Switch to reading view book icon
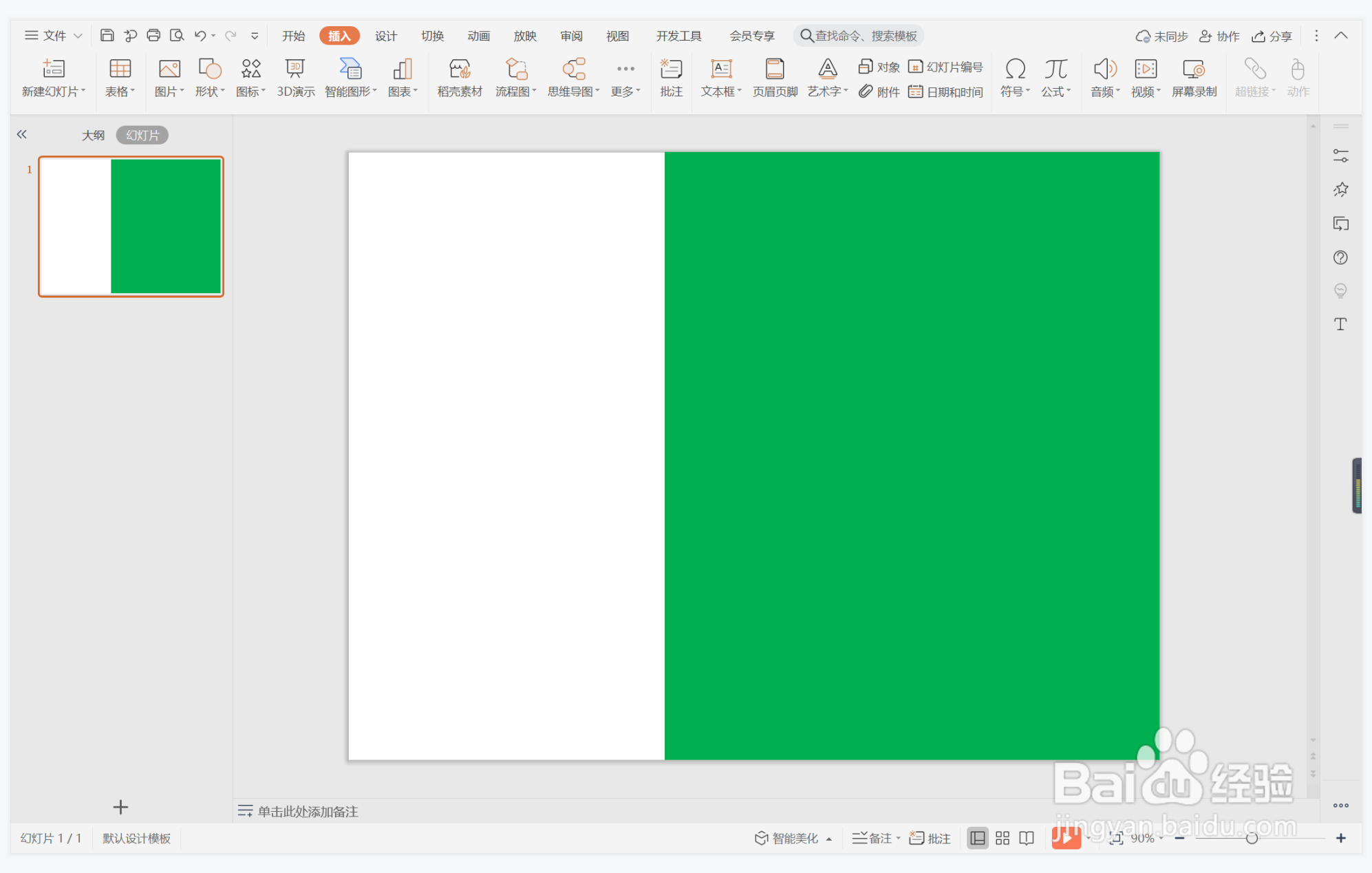This screenshot has height=873, width=1372. coord(1027,838)
